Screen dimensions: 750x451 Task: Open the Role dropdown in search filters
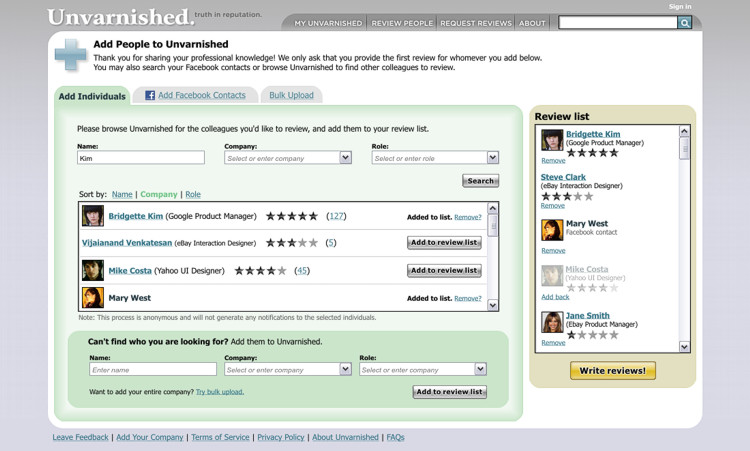pos(493,157)
